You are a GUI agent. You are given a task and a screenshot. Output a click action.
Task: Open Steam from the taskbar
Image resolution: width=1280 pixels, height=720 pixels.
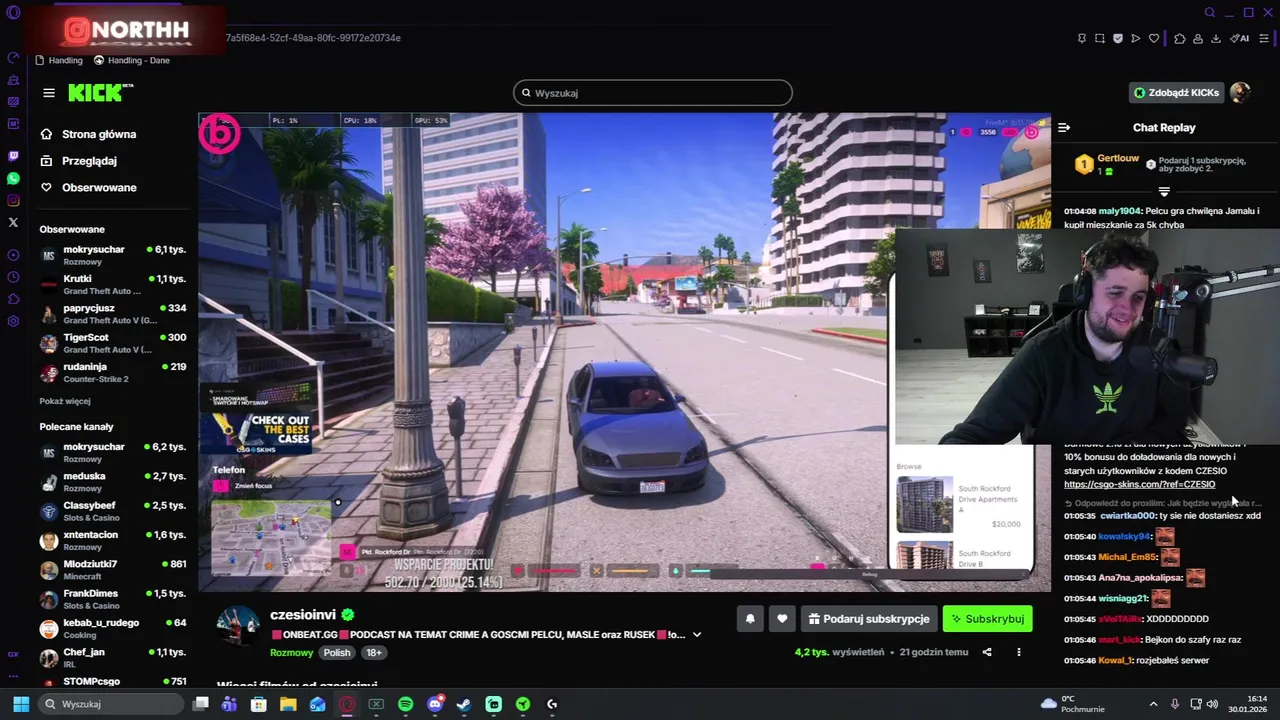pyautogui.click(x=464, y=704)
